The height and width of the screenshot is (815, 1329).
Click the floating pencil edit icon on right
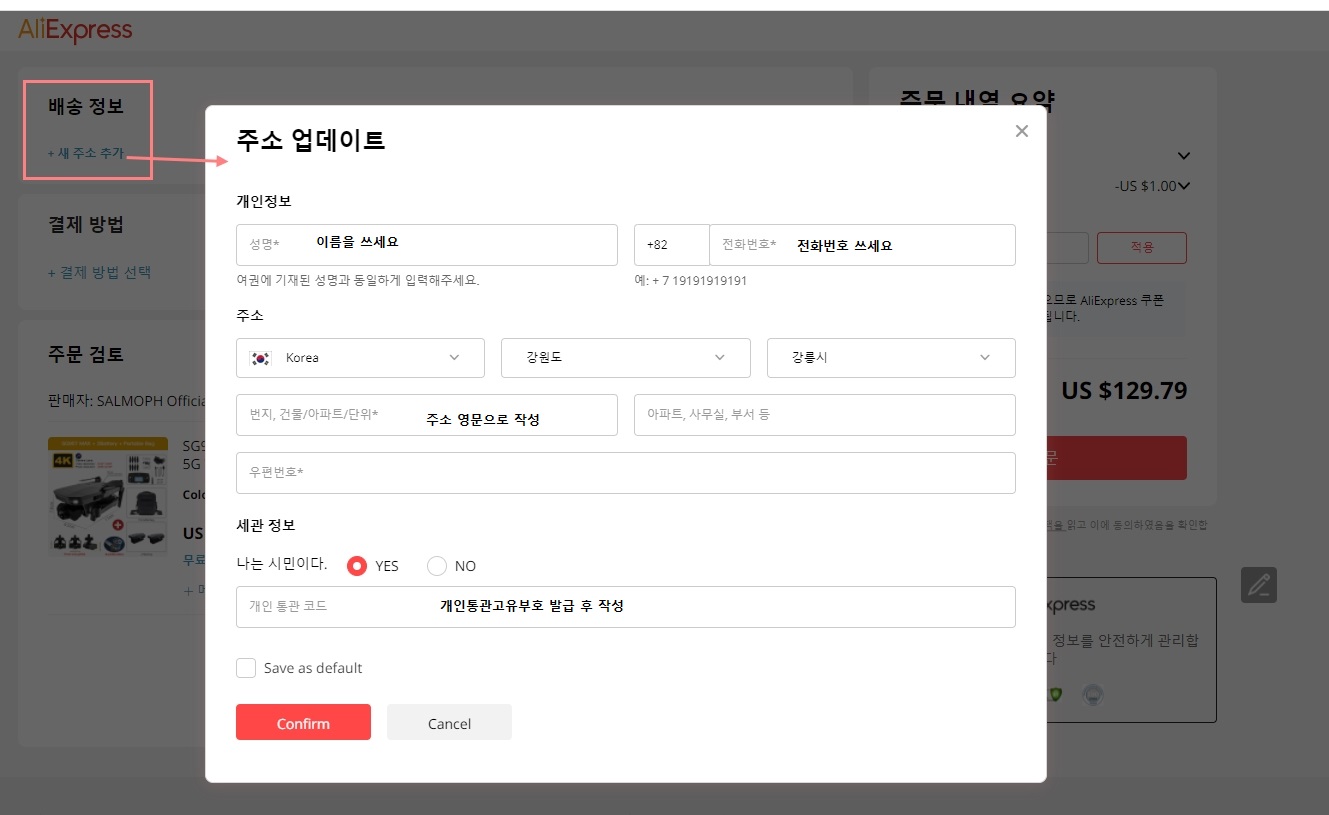pos(1259,584)
